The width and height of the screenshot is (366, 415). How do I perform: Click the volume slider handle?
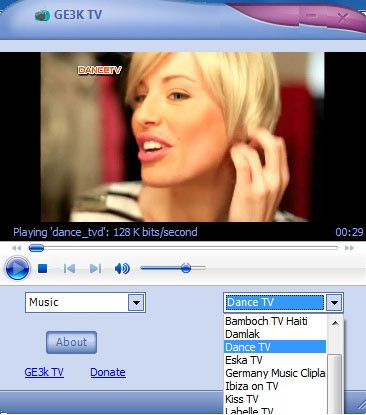[186, 268]
